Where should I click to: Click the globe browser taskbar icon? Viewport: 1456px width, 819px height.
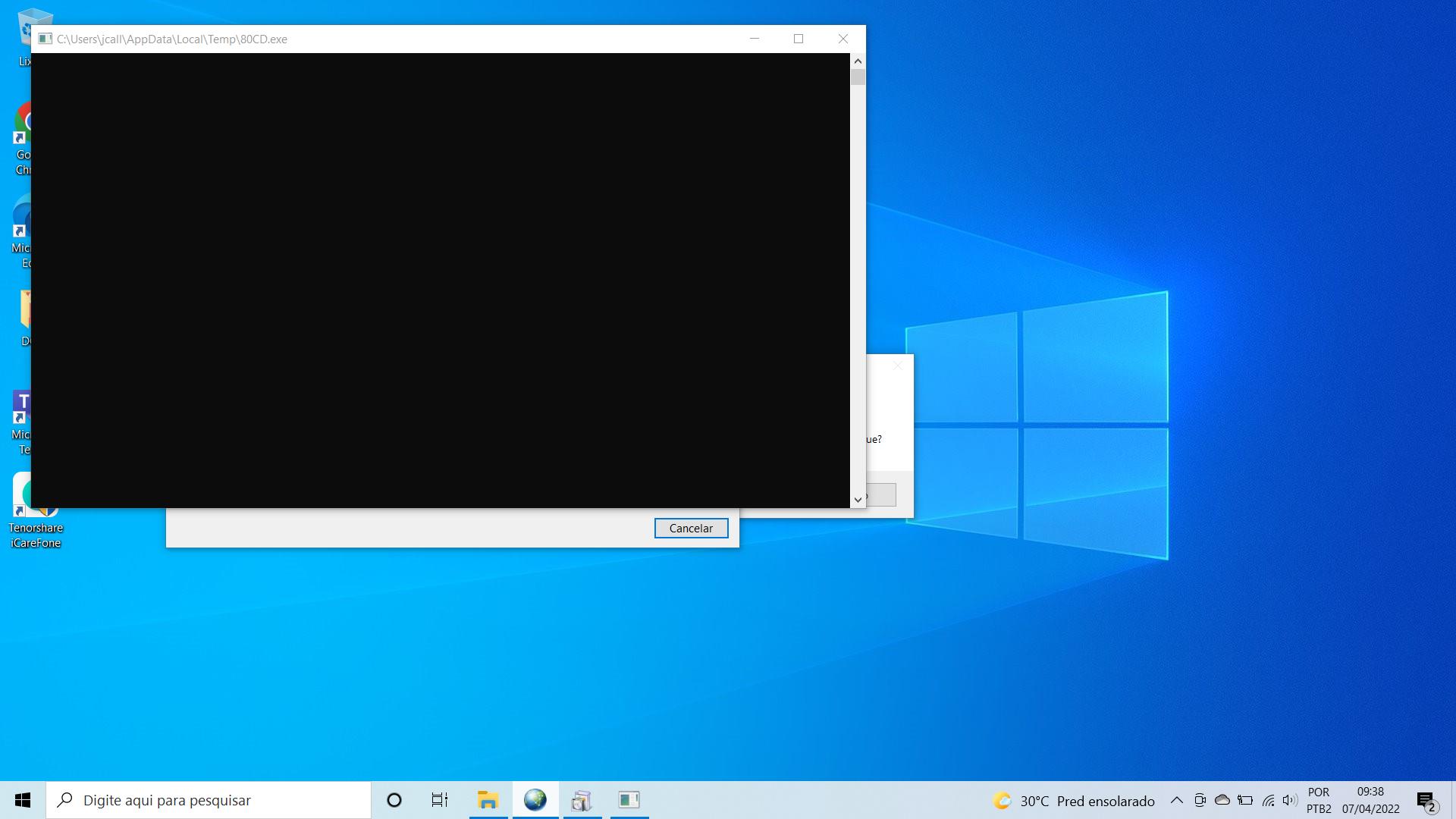click(x=535, y=800)
